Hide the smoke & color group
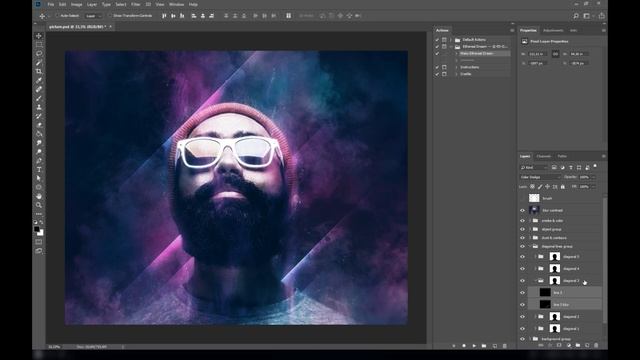 coord(522,220)
